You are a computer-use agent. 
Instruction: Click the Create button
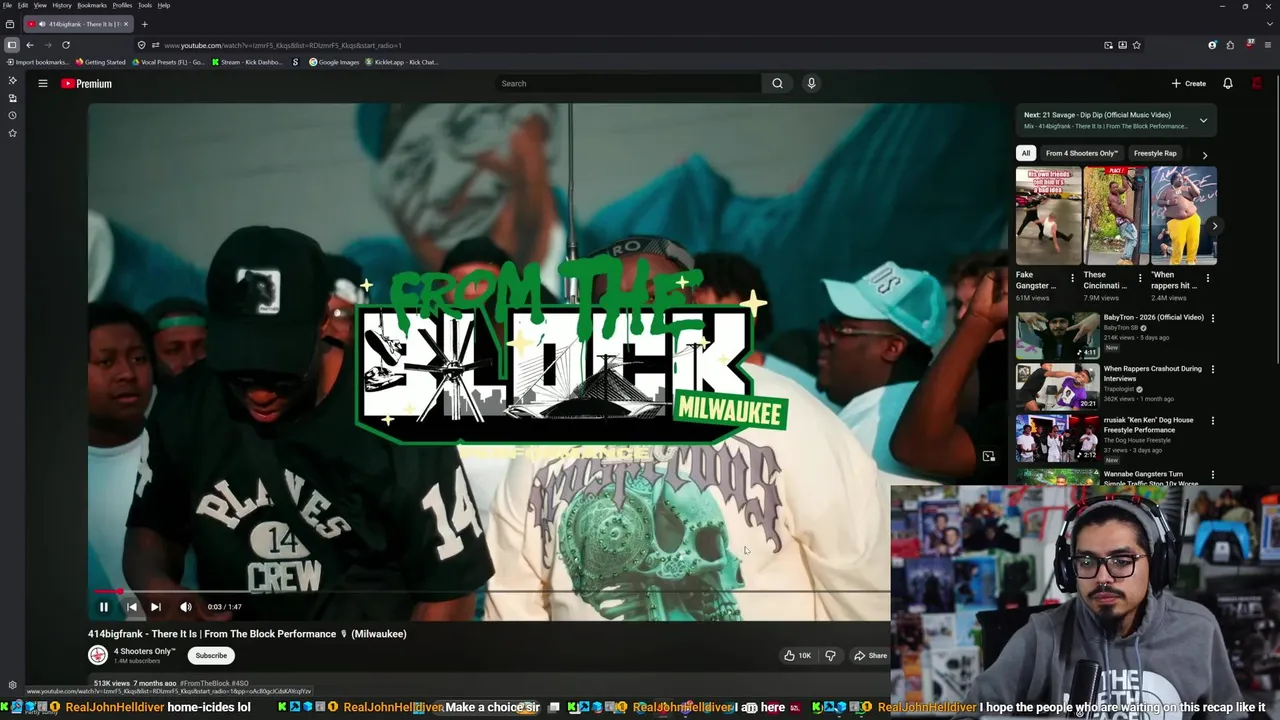[x=1189, y=84]
